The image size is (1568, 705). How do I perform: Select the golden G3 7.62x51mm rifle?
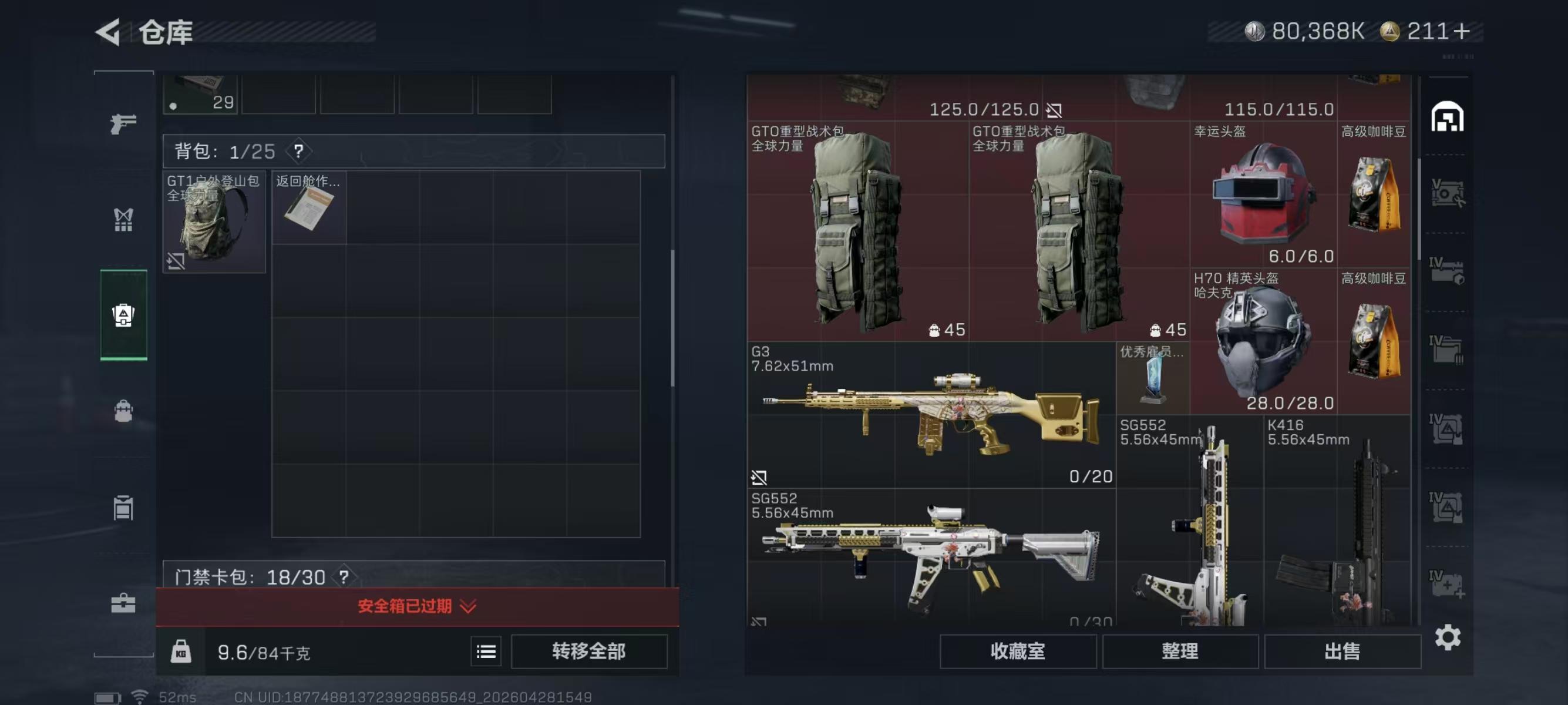pos(931,415)
